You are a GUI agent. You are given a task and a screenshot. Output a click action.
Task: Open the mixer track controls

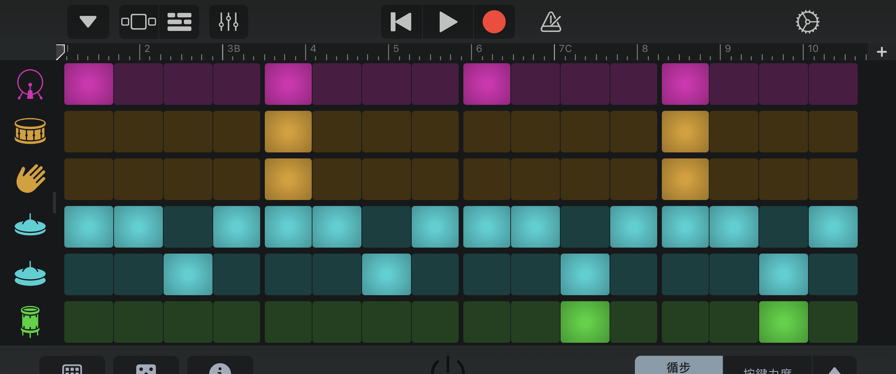[229, 22]
